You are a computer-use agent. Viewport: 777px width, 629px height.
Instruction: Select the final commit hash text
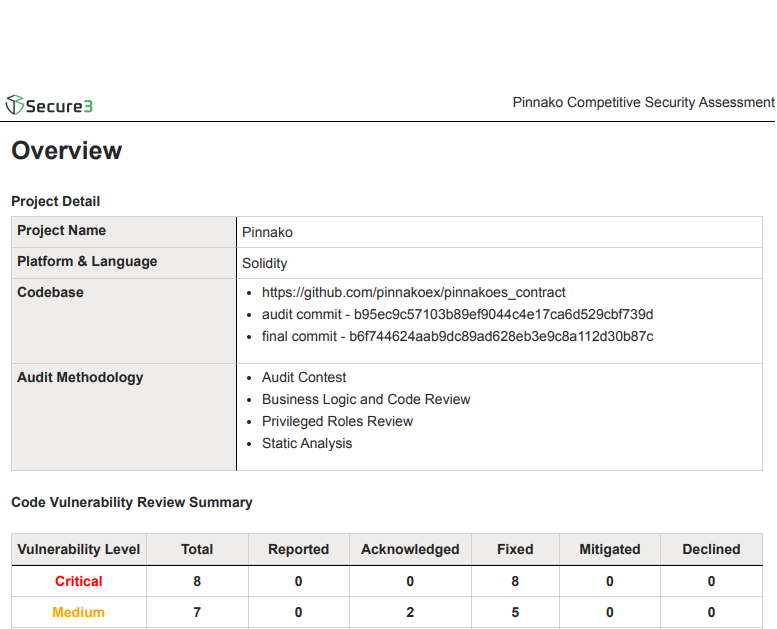[501, 337]
